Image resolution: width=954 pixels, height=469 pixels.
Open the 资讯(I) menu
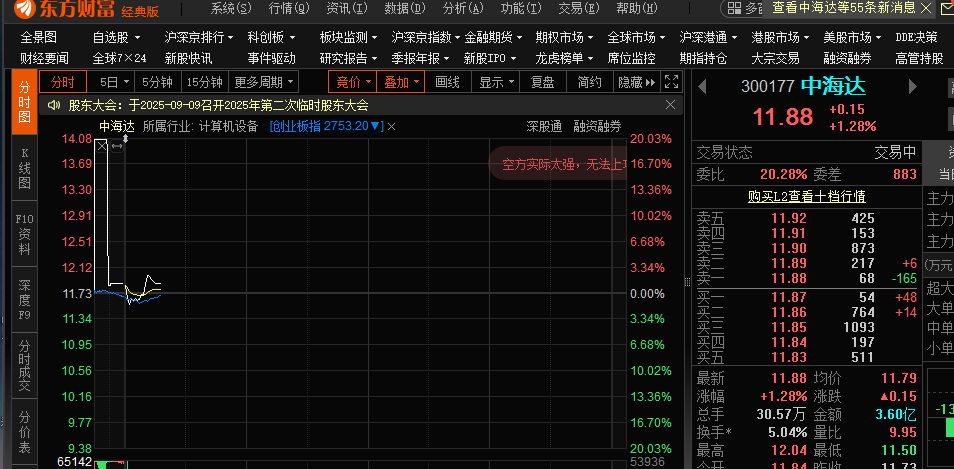[x=346, y=8]
